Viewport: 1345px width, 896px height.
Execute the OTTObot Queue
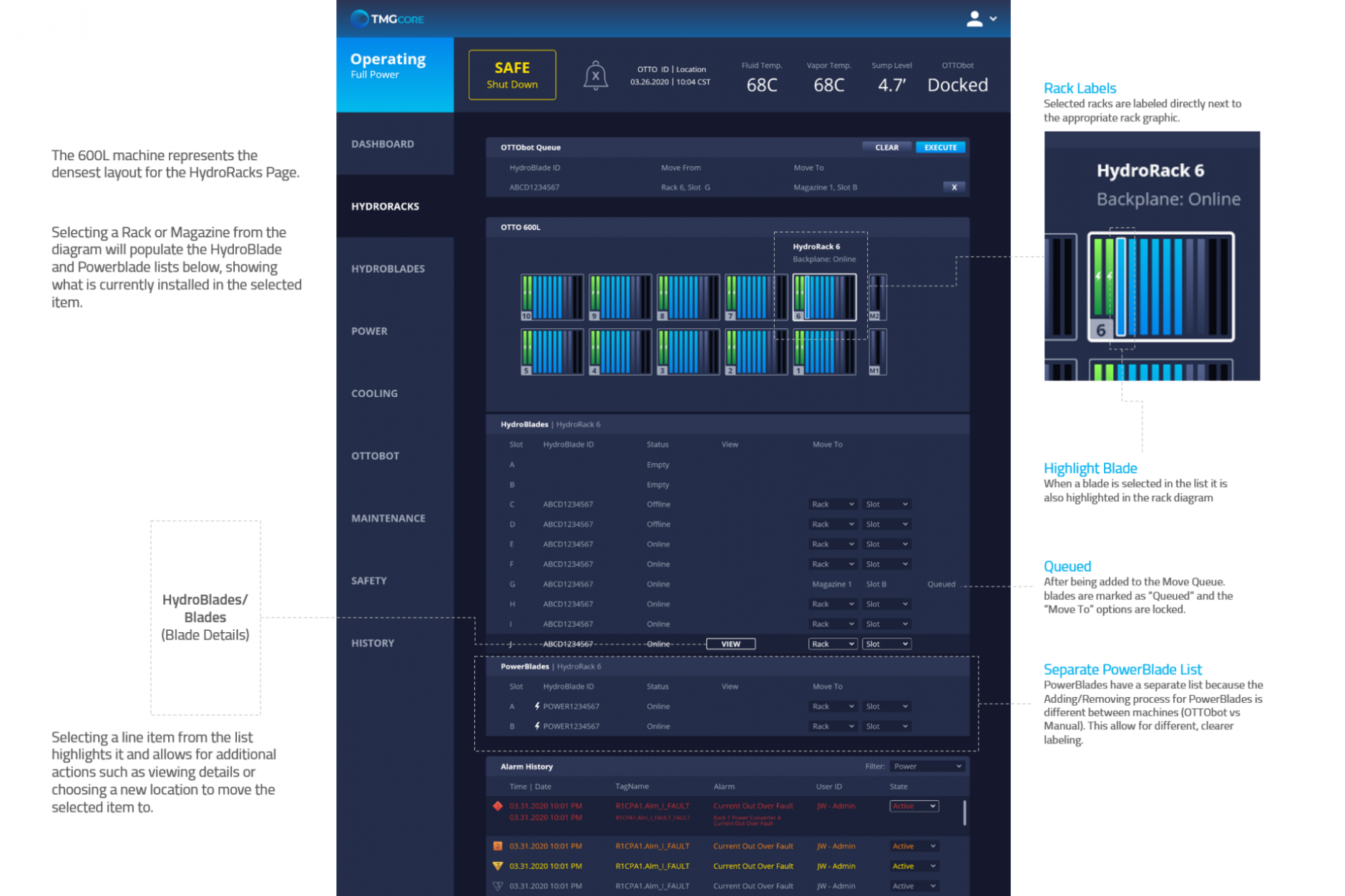point(940,147)
